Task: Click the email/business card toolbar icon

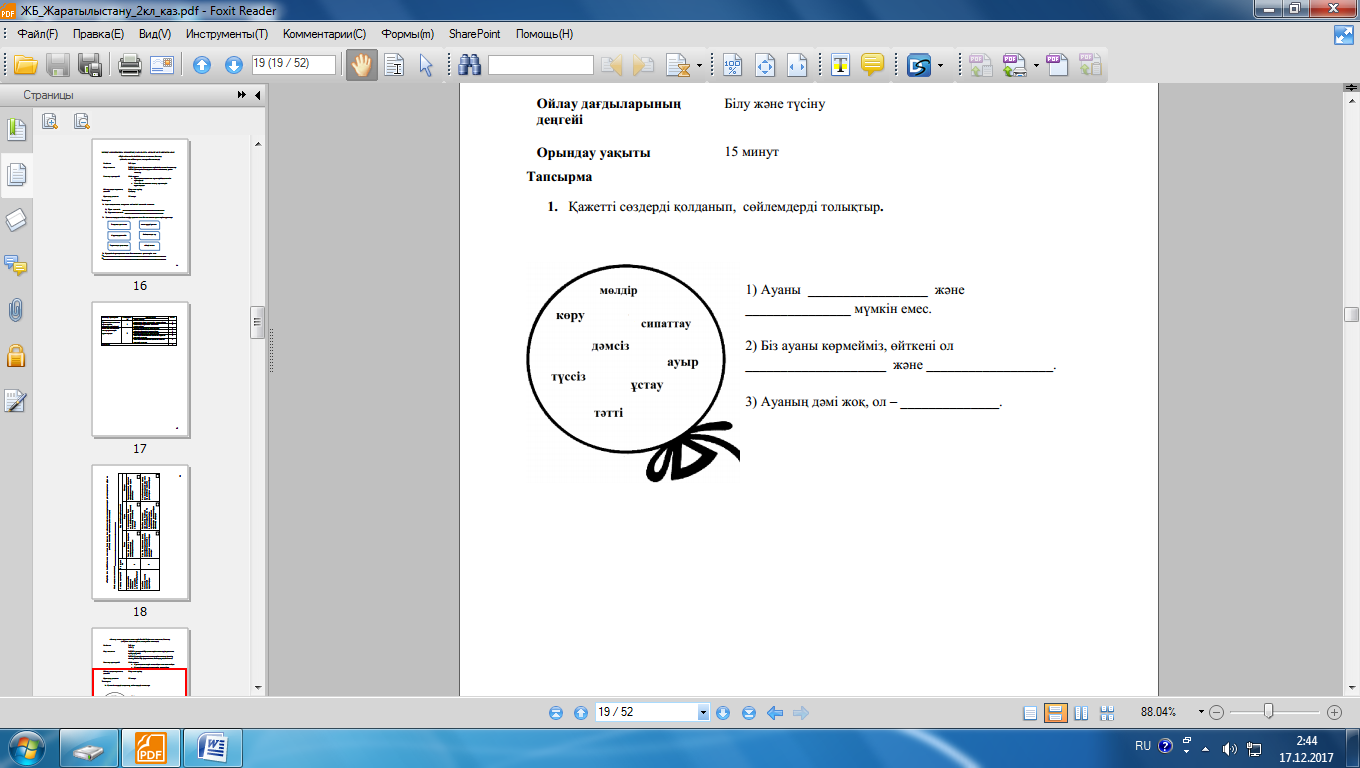Action: (162, 65)
